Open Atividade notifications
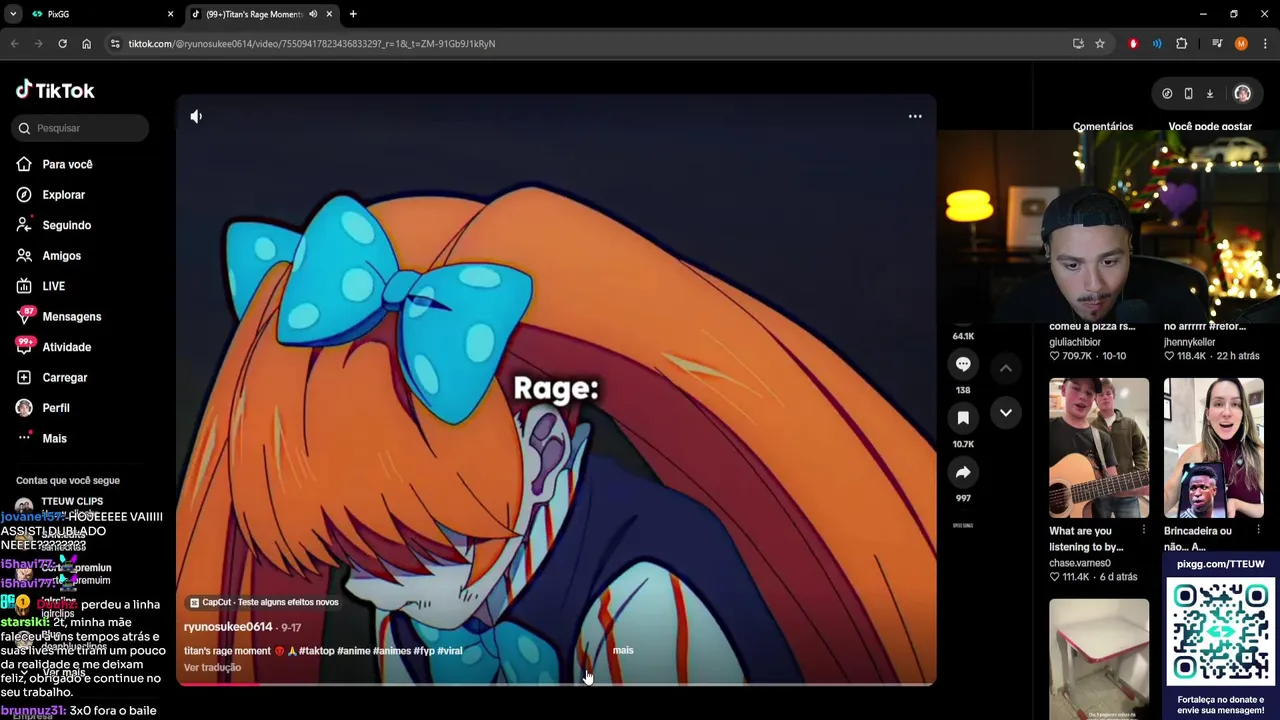The width and height of the screenshot is (1280, 720). tap(66, 347)
